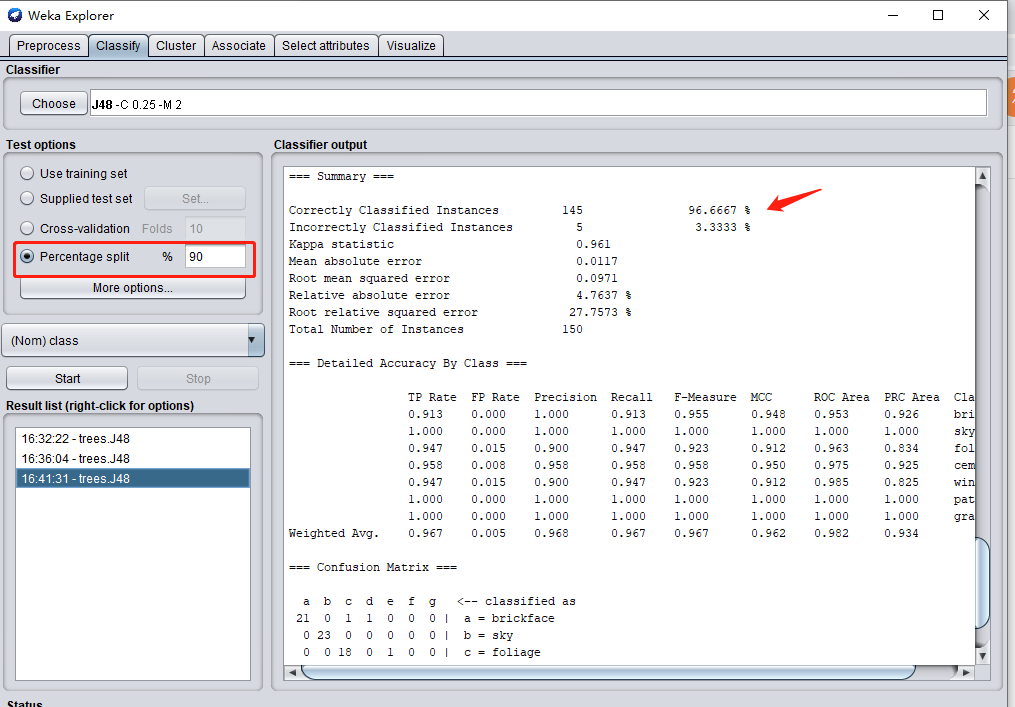This screenshot has width=1015, height=707.
Task: Go to the Associate tab
Action: pyautogui.click(x=239, y=46)
